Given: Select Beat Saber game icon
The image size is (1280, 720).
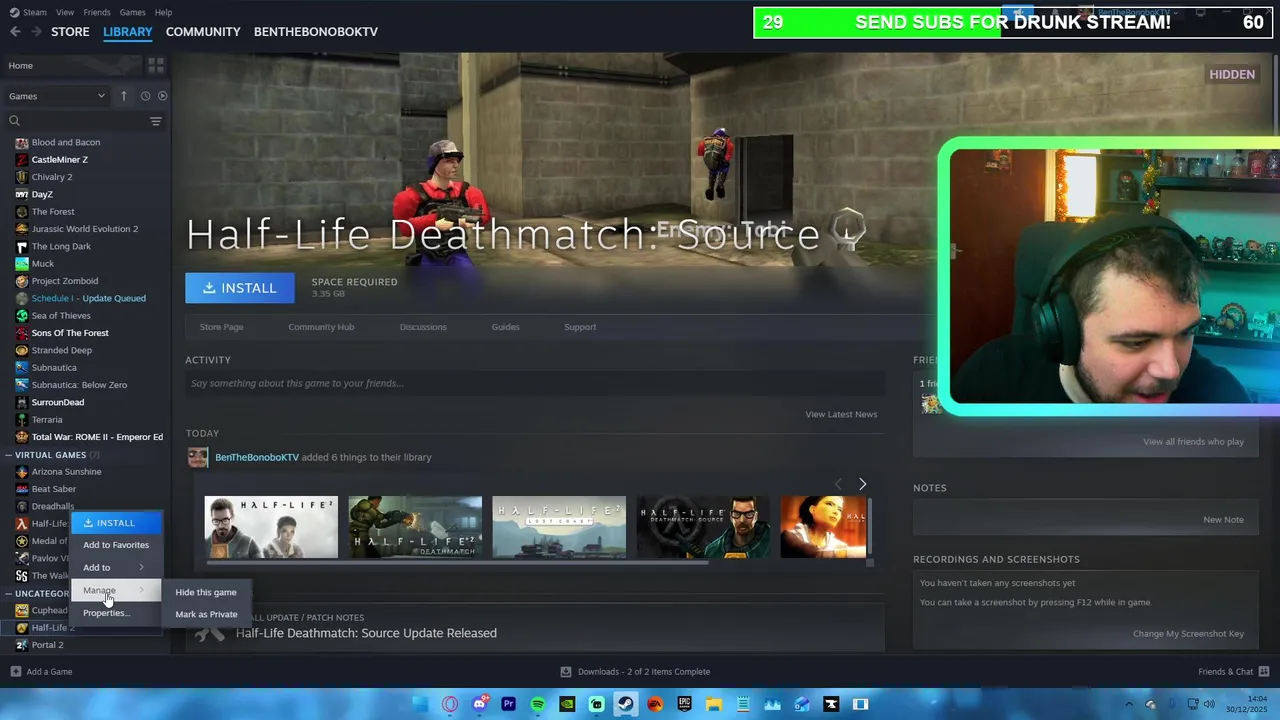Looking at the screenshot, I should (22, 489).
